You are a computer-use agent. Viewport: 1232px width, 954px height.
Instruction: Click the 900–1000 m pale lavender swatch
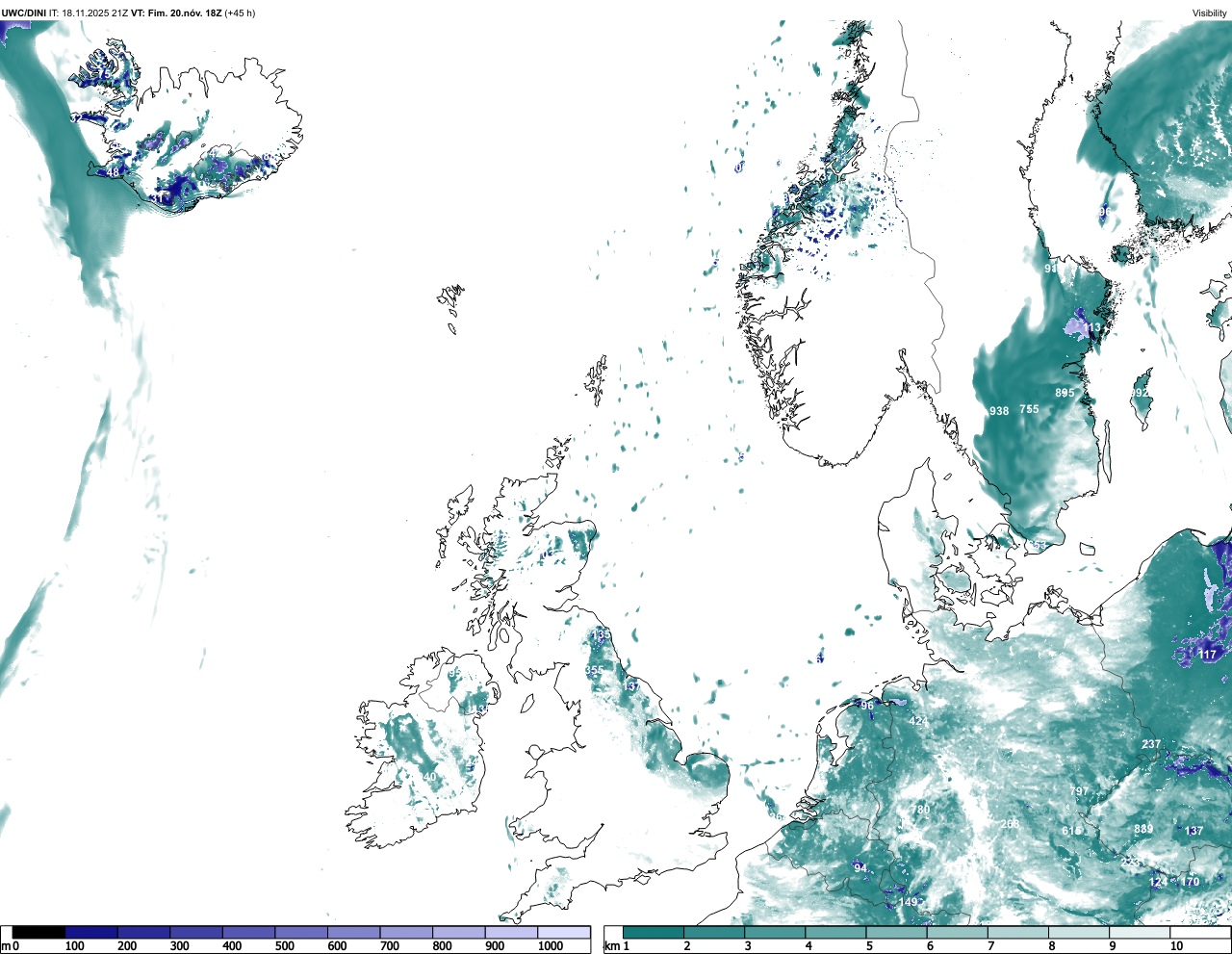click(x=511, y=932)
